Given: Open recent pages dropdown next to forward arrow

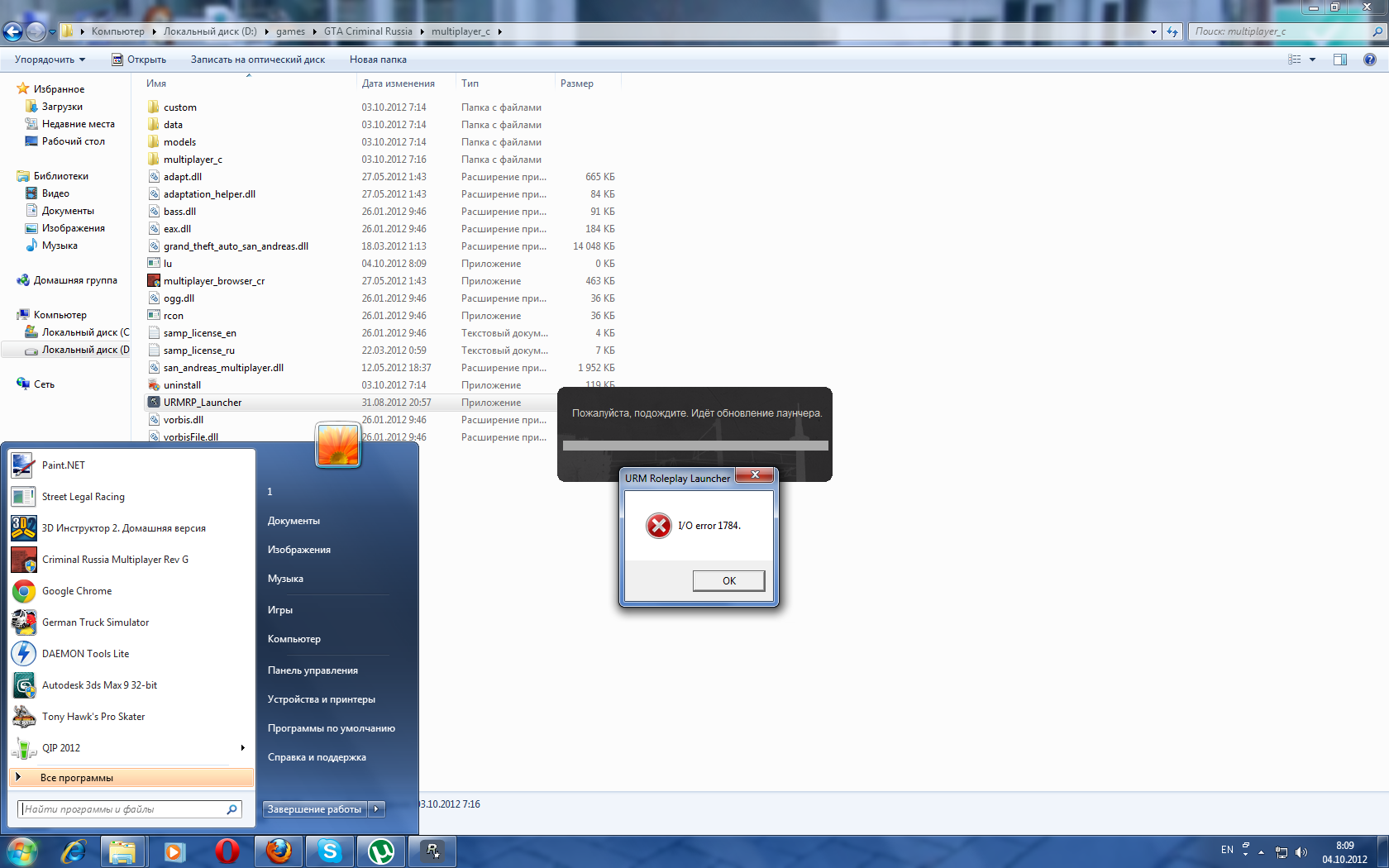Looking at the screenshot, I should point(52,32).
